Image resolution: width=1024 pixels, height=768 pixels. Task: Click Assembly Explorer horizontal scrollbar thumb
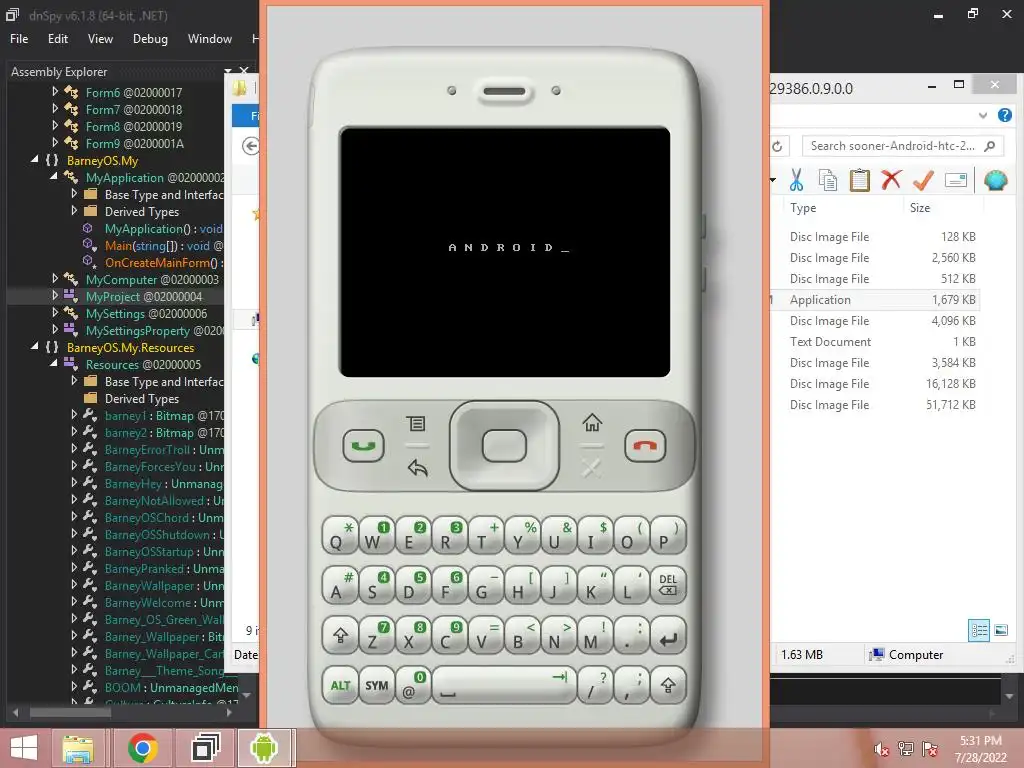click(x=71, y=712)
